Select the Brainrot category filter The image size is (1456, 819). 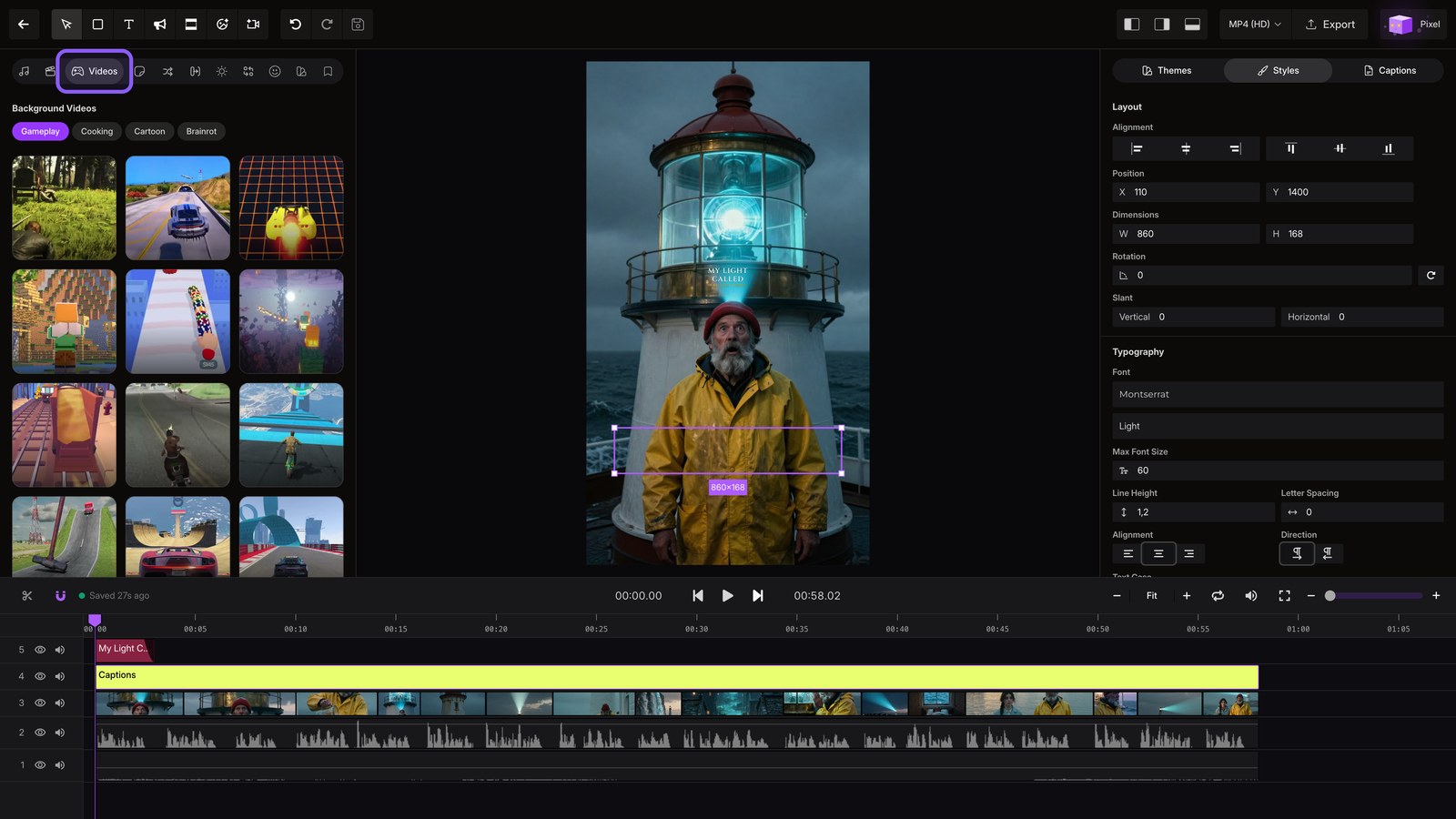coord(201,131)
